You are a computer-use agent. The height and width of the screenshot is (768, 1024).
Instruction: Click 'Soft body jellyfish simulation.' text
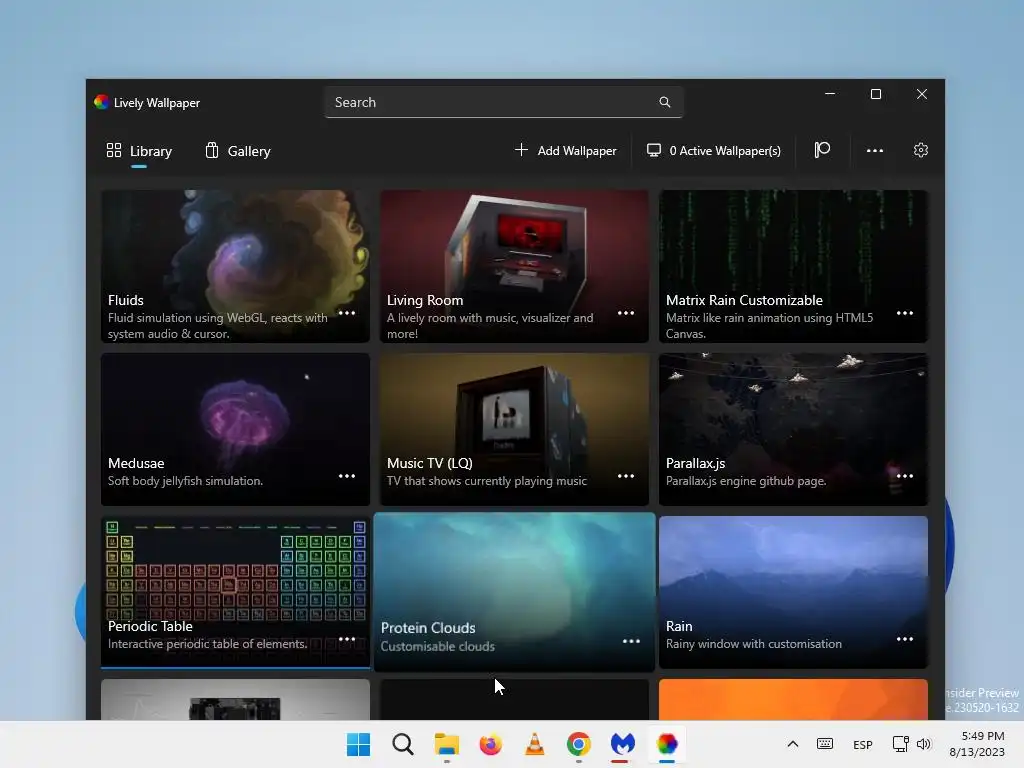click(x=185, y=481)
